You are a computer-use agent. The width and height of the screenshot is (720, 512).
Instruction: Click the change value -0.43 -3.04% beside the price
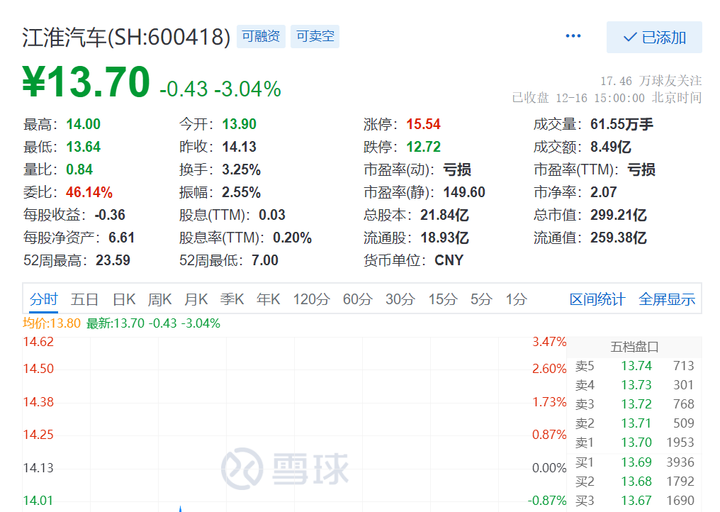220,89
